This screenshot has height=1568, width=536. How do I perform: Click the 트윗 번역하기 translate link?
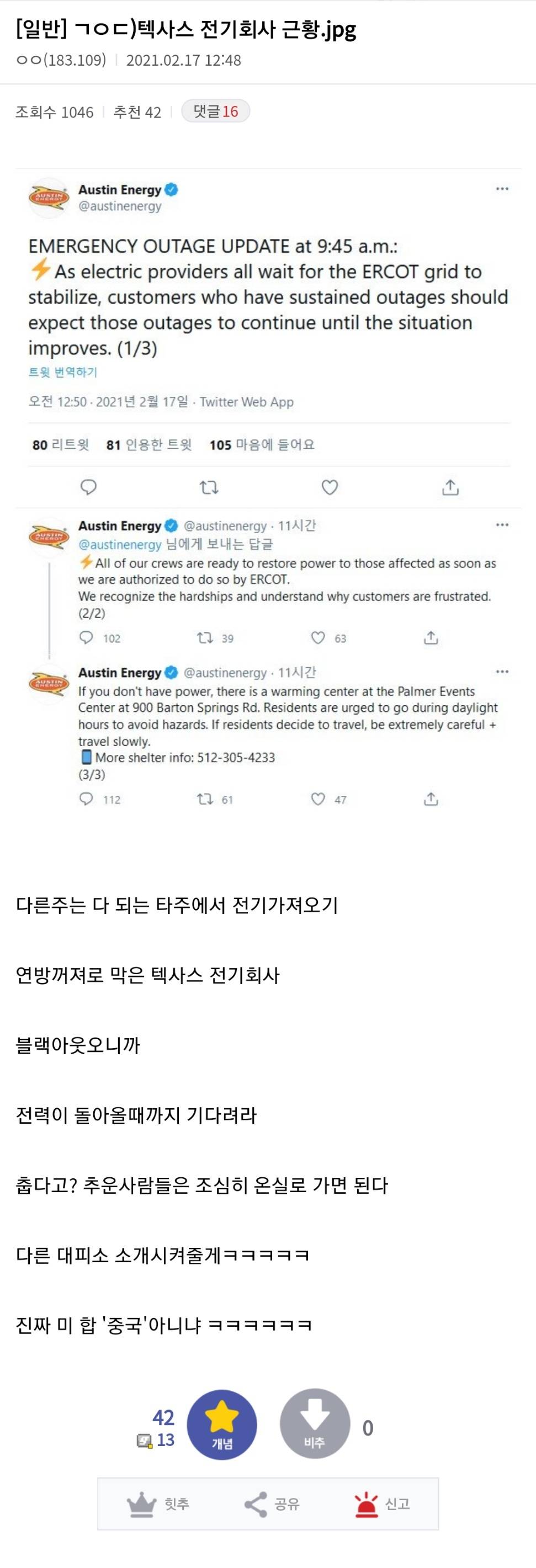pos(63,372)
